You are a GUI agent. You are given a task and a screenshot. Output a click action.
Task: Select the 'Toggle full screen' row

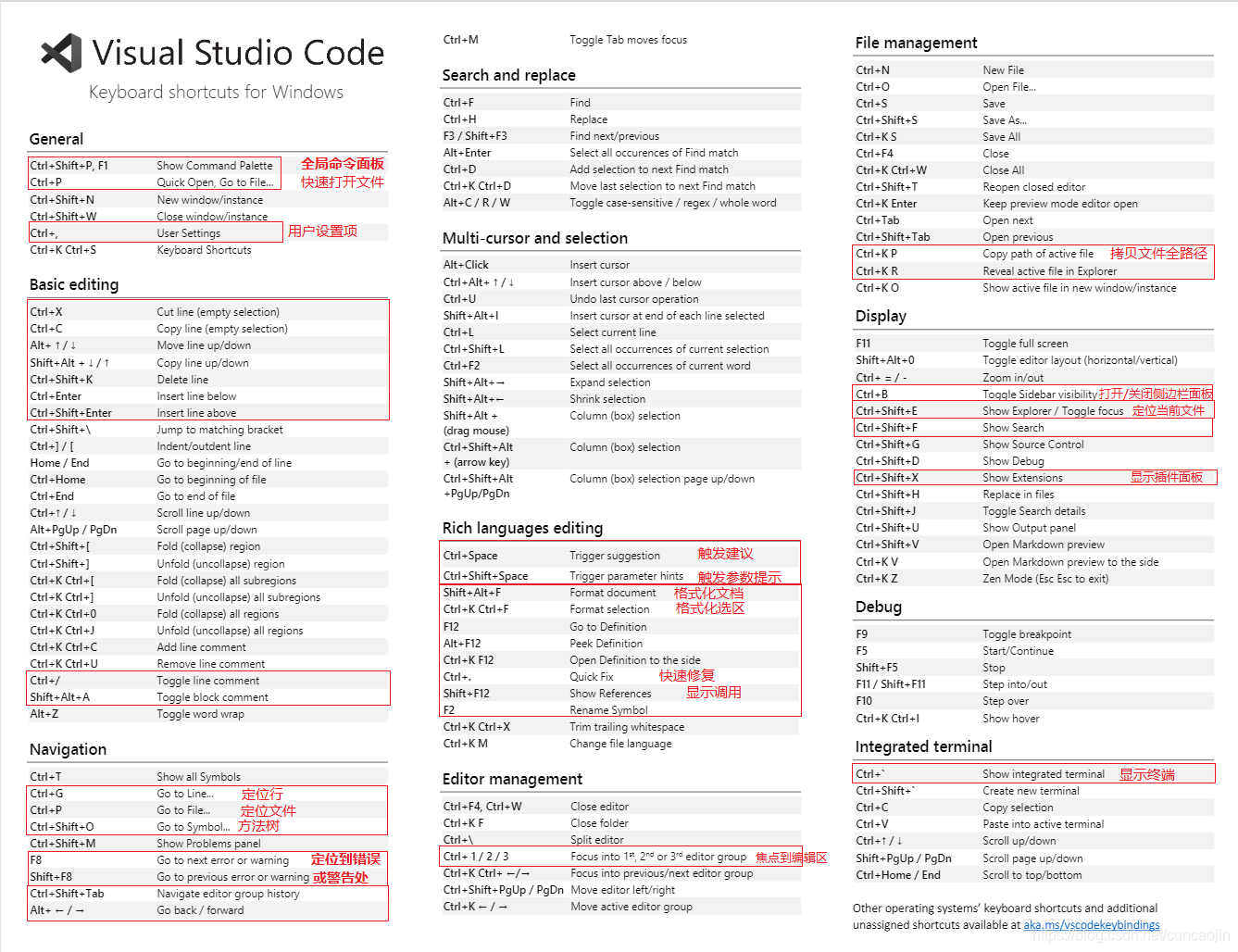coord(1034,344)
